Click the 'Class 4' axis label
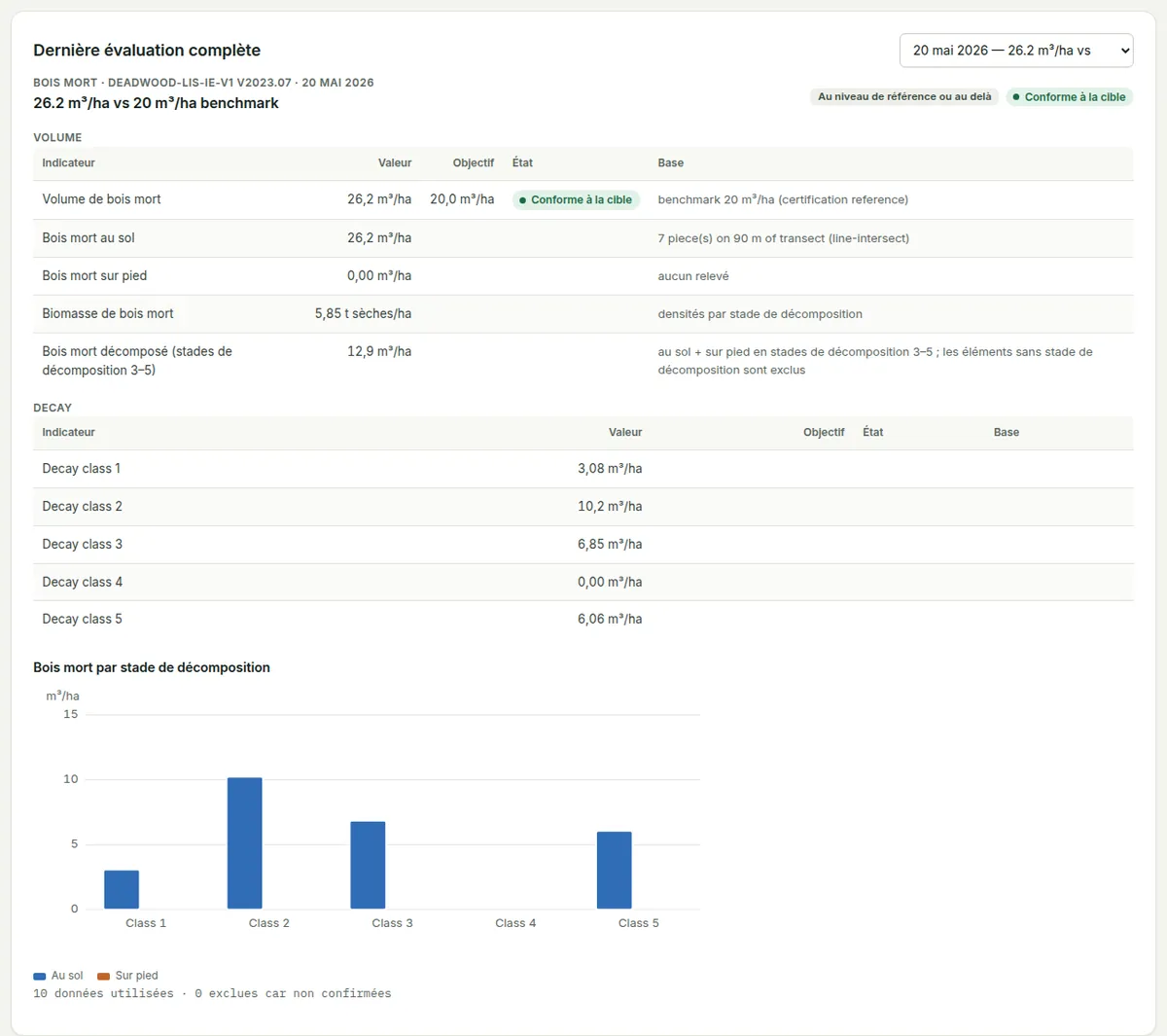Viewport: 1167px width, 1036px height. point(515,923)
